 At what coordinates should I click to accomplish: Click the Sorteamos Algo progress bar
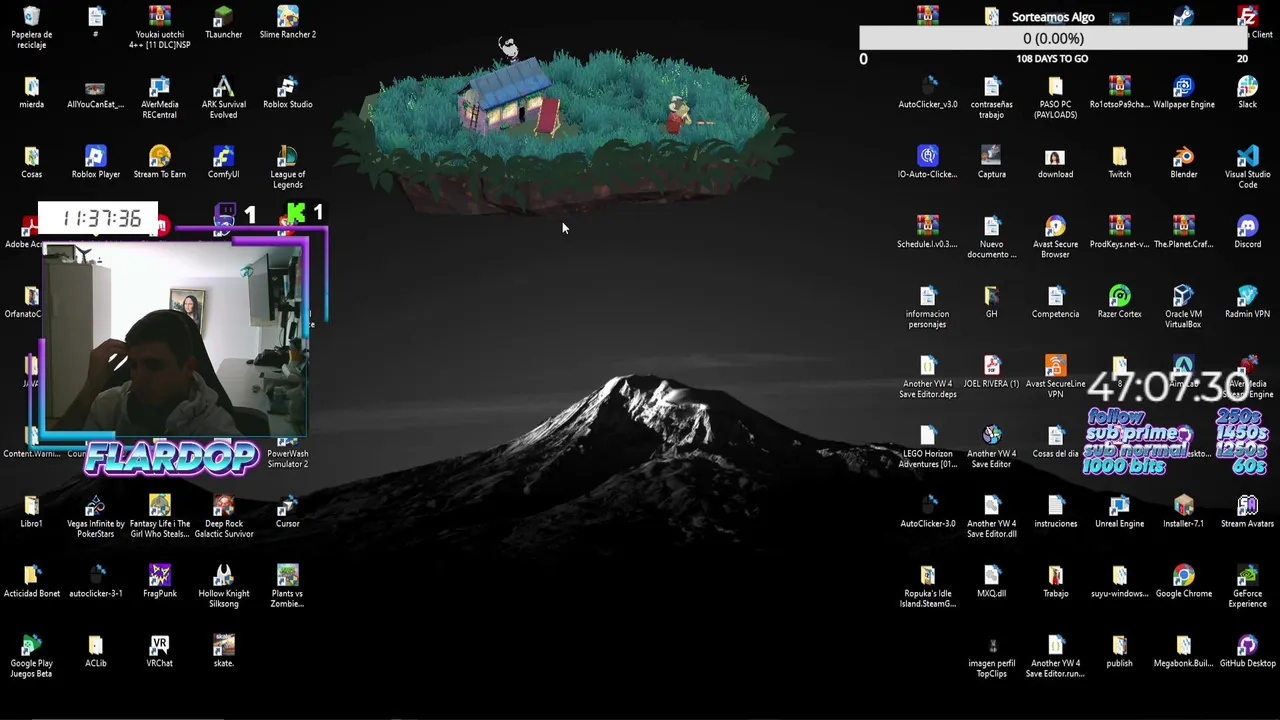pos(1053,38)
